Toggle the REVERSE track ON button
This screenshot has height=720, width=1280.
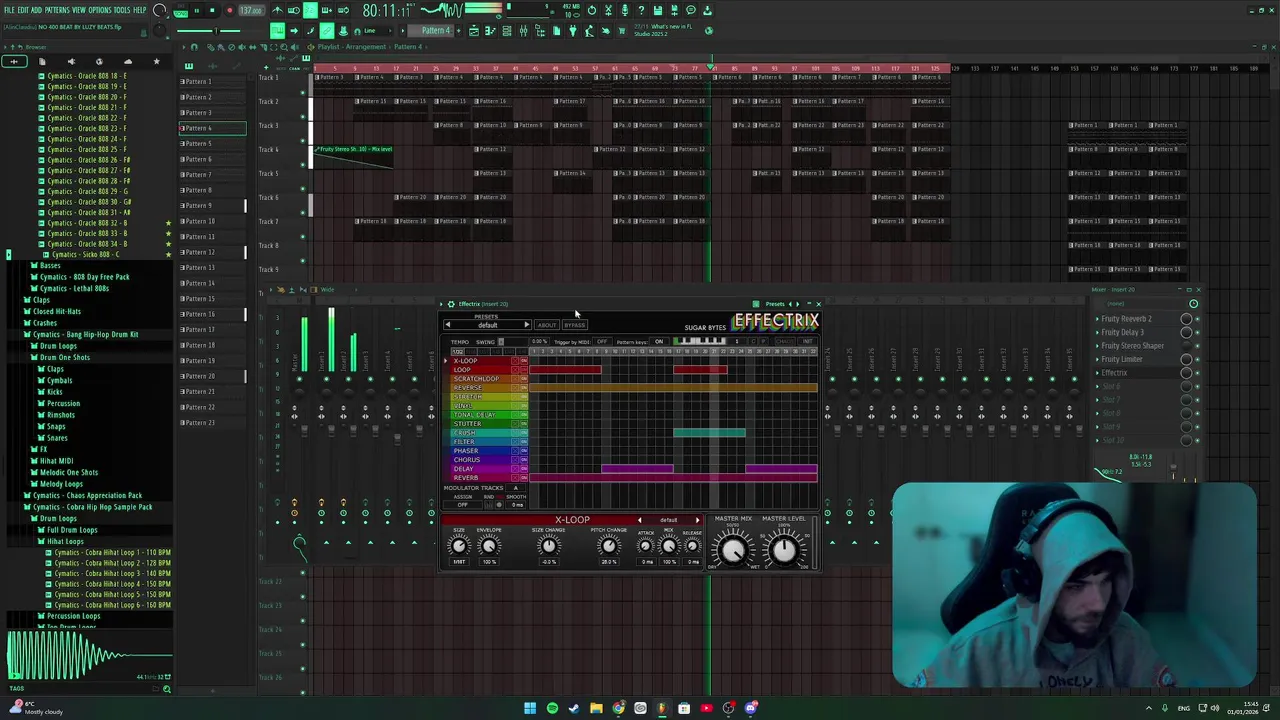click(x=523, y=388)
